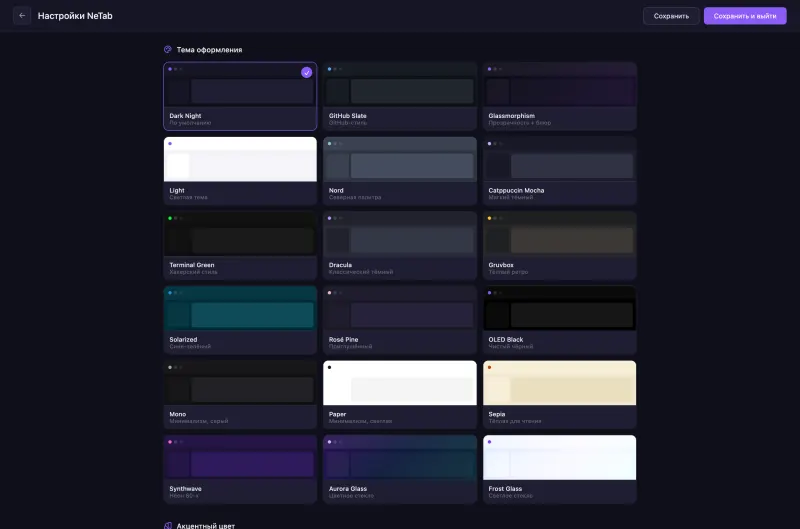Image resolution: width=800 pixels, height=529 pixels.
Task: Click the palette icon by Тема оформления
Action: coord(167,49)
